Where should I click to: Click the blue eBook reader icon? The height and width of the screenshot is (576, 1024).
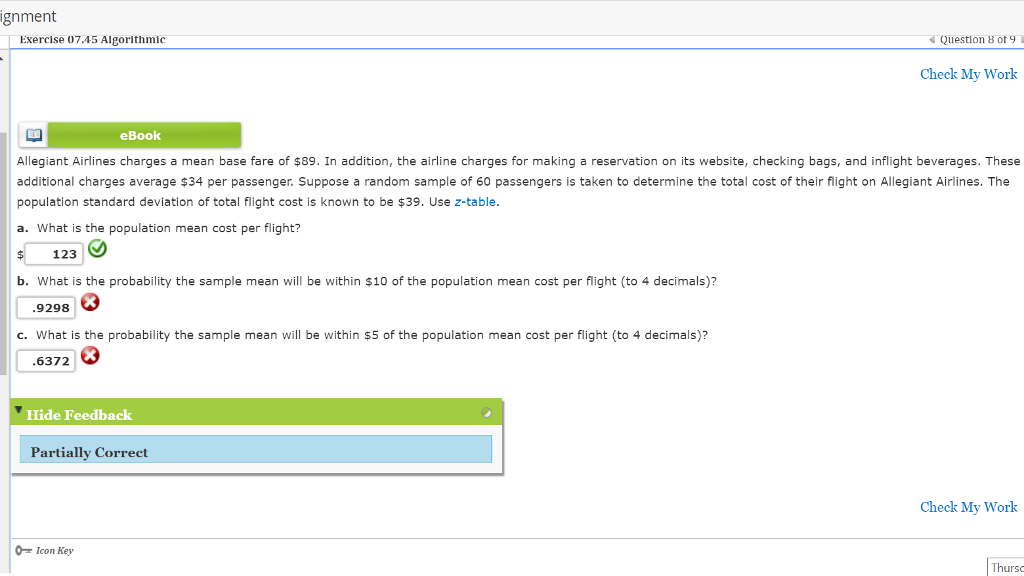(x=33, y=134)
